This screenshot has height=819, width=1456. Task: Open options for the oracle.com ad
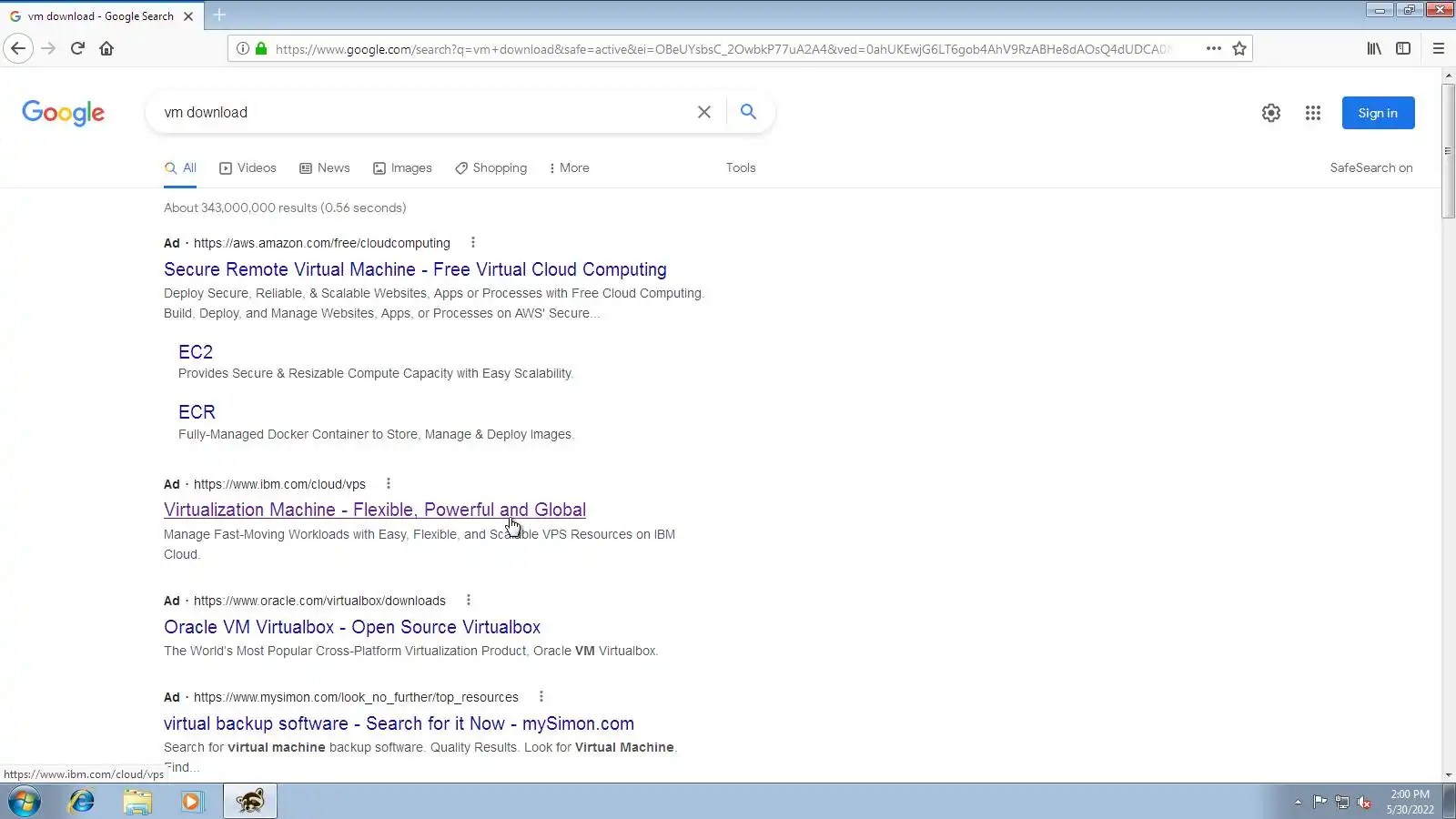(469, 601)
